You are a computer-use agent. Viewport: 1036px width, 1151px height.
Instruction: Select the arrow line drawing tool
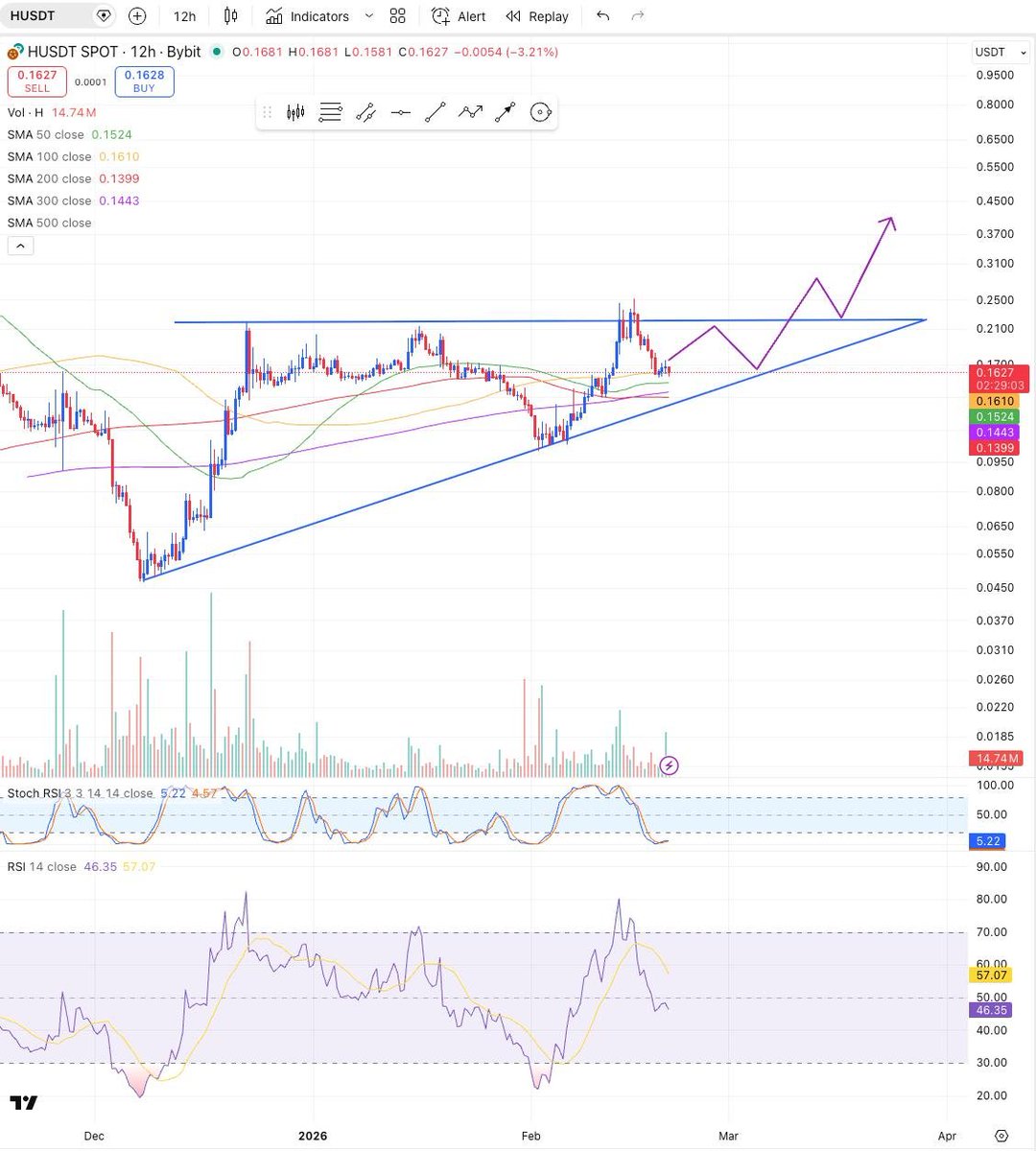505,113
